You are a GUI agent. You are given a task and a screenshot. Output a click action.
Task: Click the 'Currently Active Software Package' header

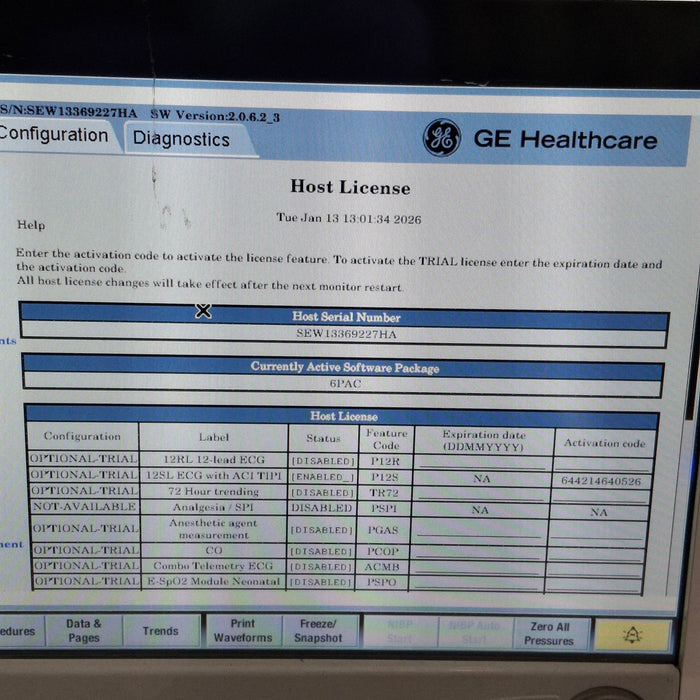(345, 367)
